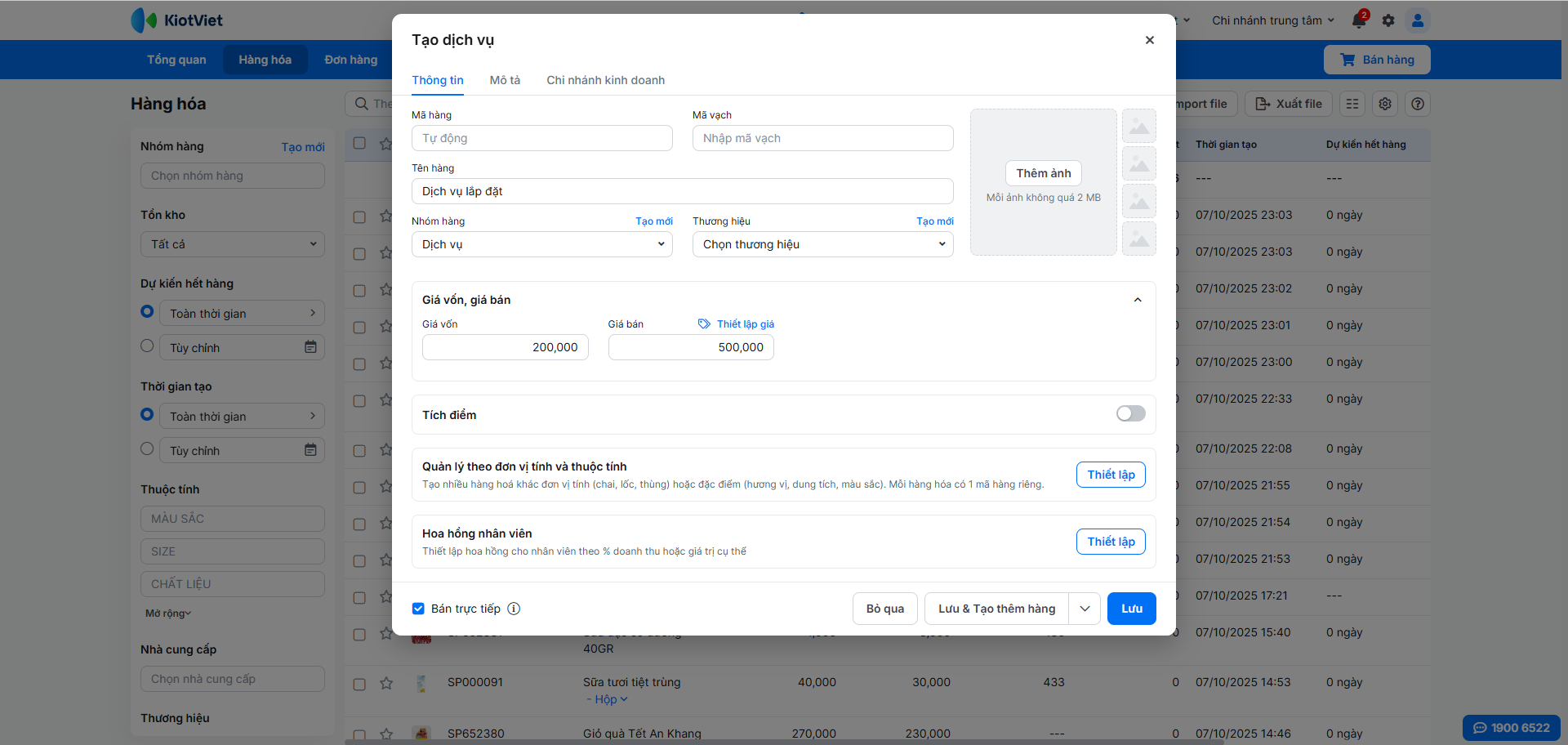Screen dimensions: 1568x745
Task: Open the help question mark icon
Action: [x=1418, y=104]
